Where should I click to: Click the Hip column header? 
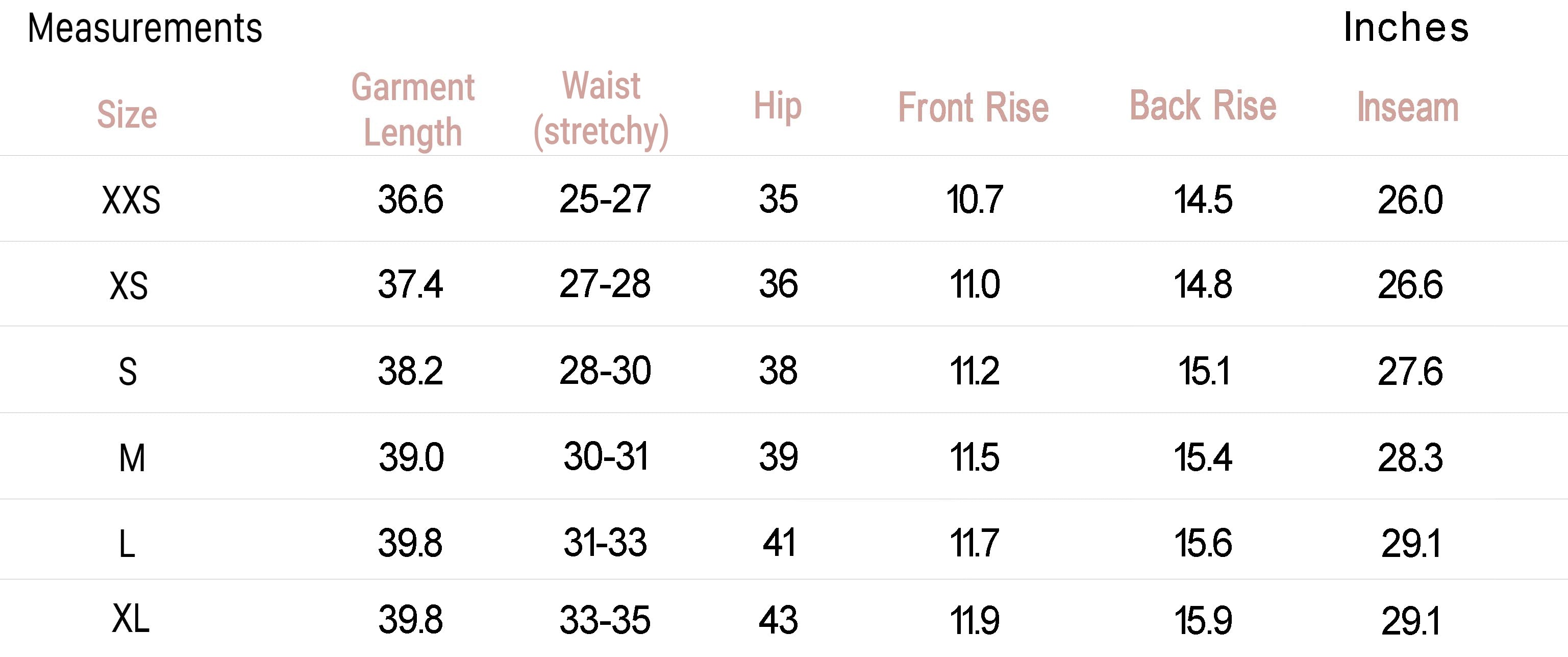777,107
